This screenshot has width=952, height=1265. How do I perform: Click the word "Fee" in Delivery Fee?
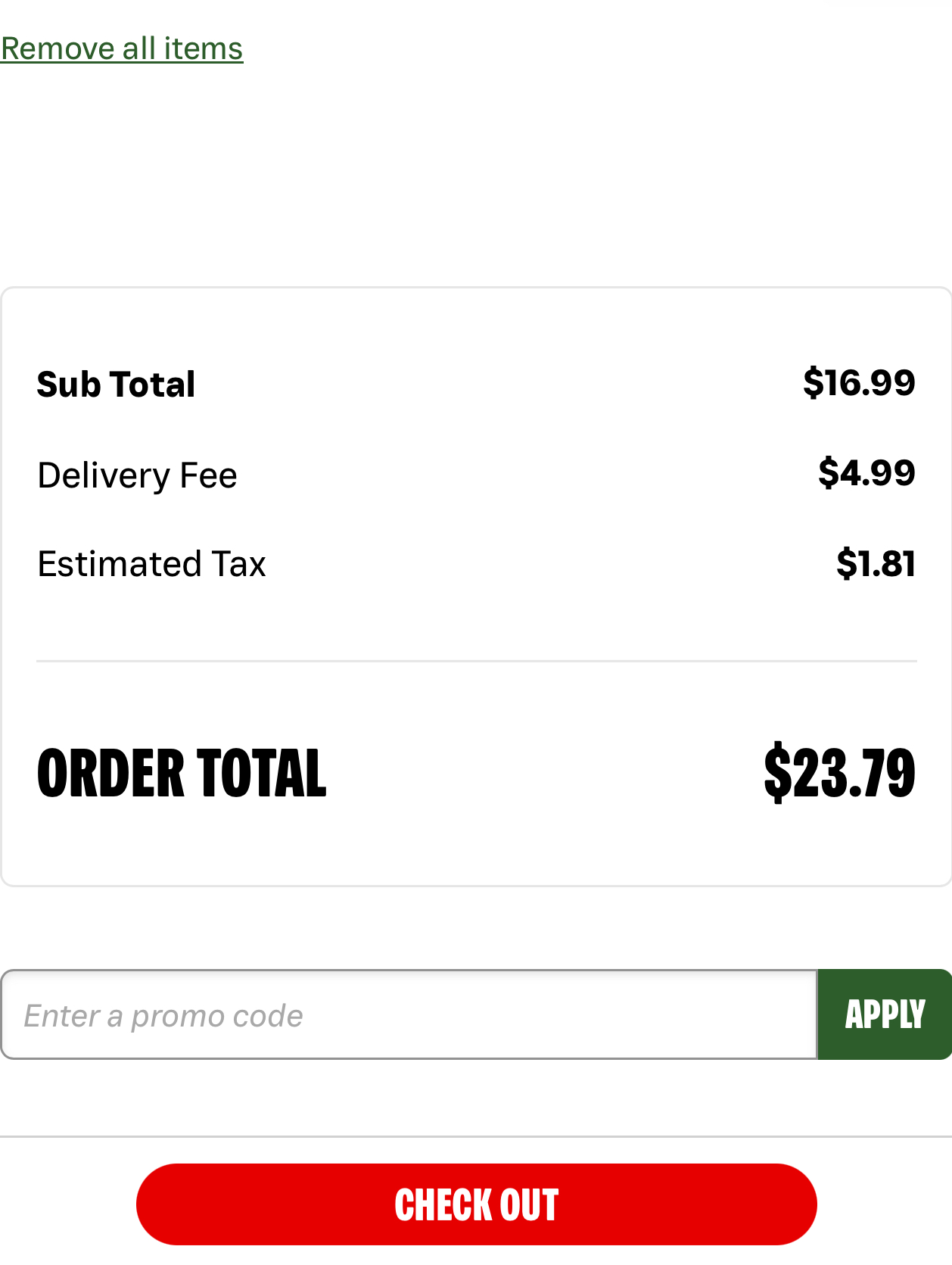tap(208, 475)
